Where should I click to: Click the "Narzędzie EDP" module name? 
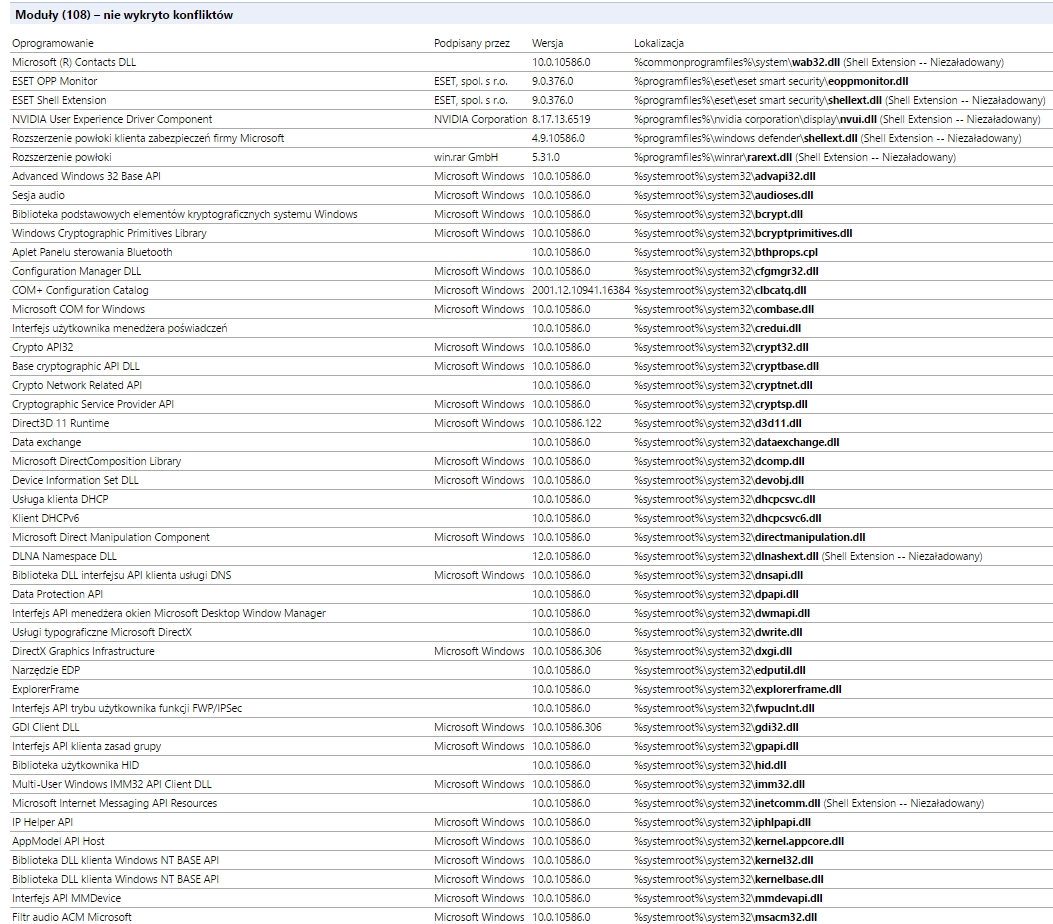click(46, 670)
